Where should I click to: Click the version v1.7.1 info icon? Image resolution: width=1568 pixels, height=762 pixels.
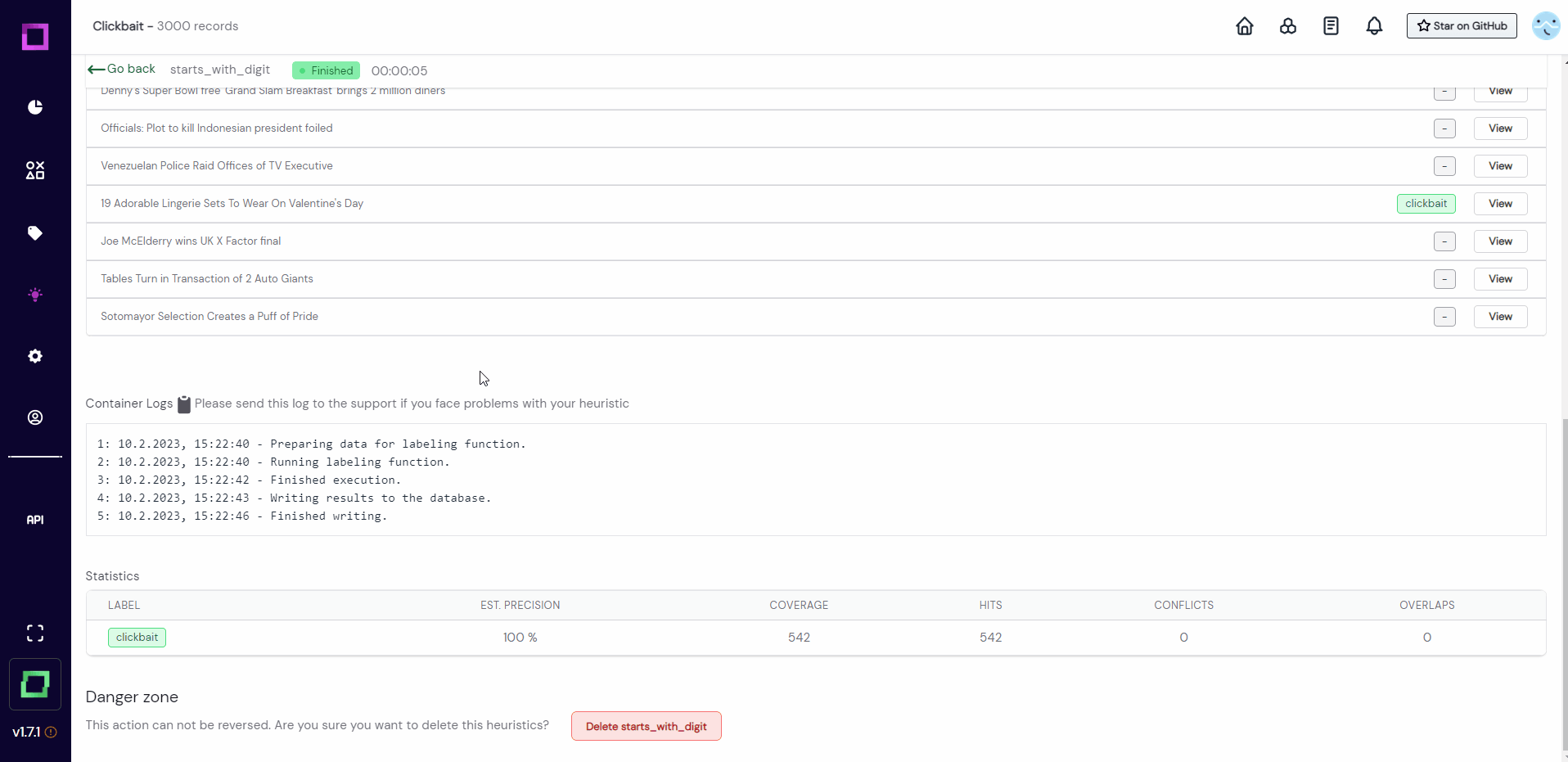tap(51, 733)
